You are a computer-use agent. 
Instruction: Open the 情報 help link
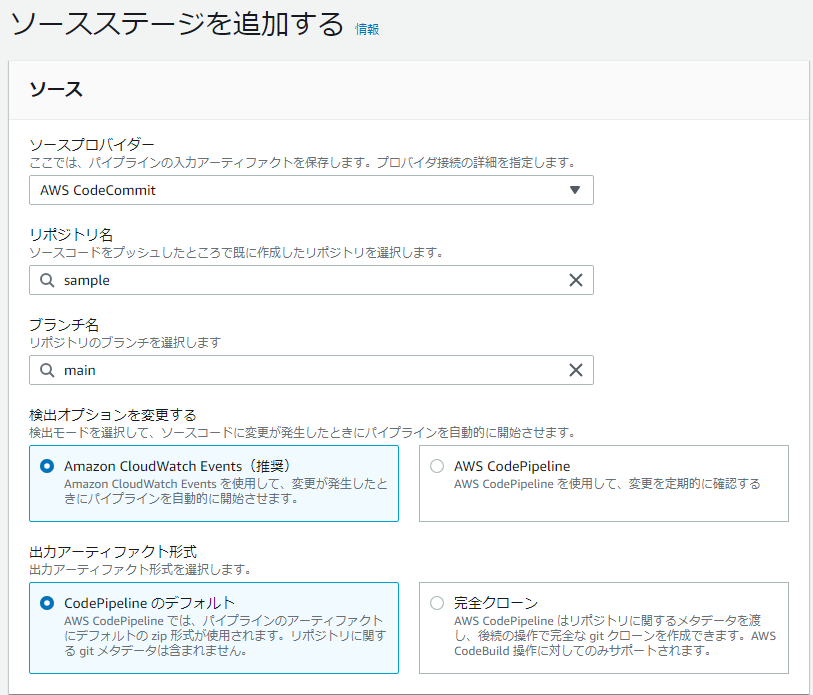[364, 30]
